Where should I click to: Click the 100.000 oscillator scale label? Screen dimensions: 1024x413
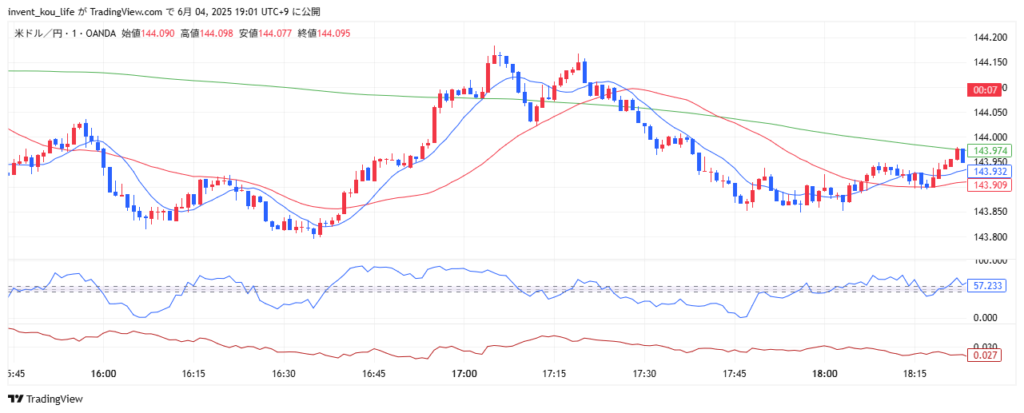tap(989, 261)
